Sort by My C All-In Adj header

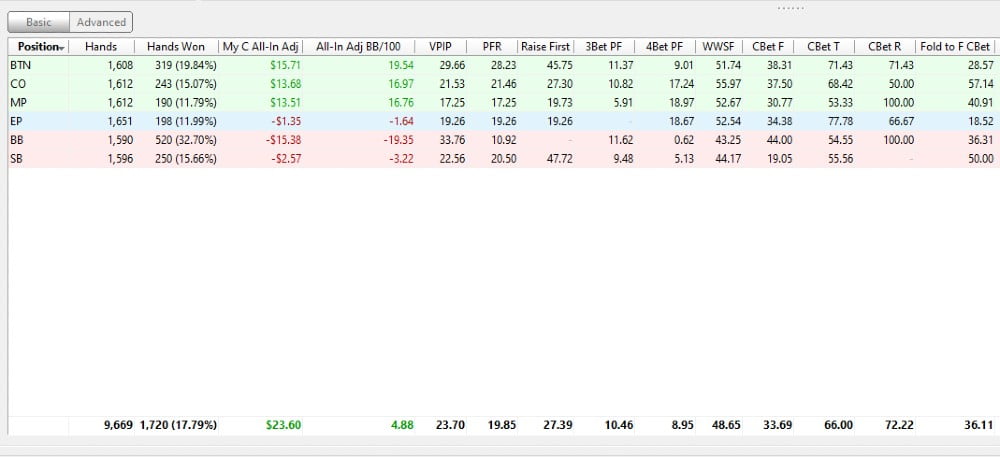pyautogui.click(x=260, y=47)
